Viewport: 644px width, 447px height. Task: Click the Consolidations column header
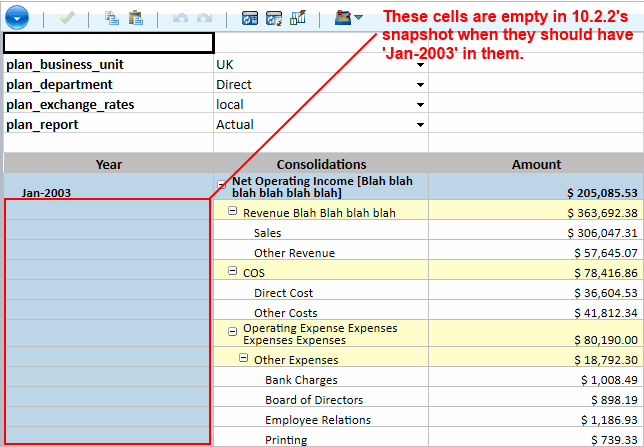click(321, 164)
